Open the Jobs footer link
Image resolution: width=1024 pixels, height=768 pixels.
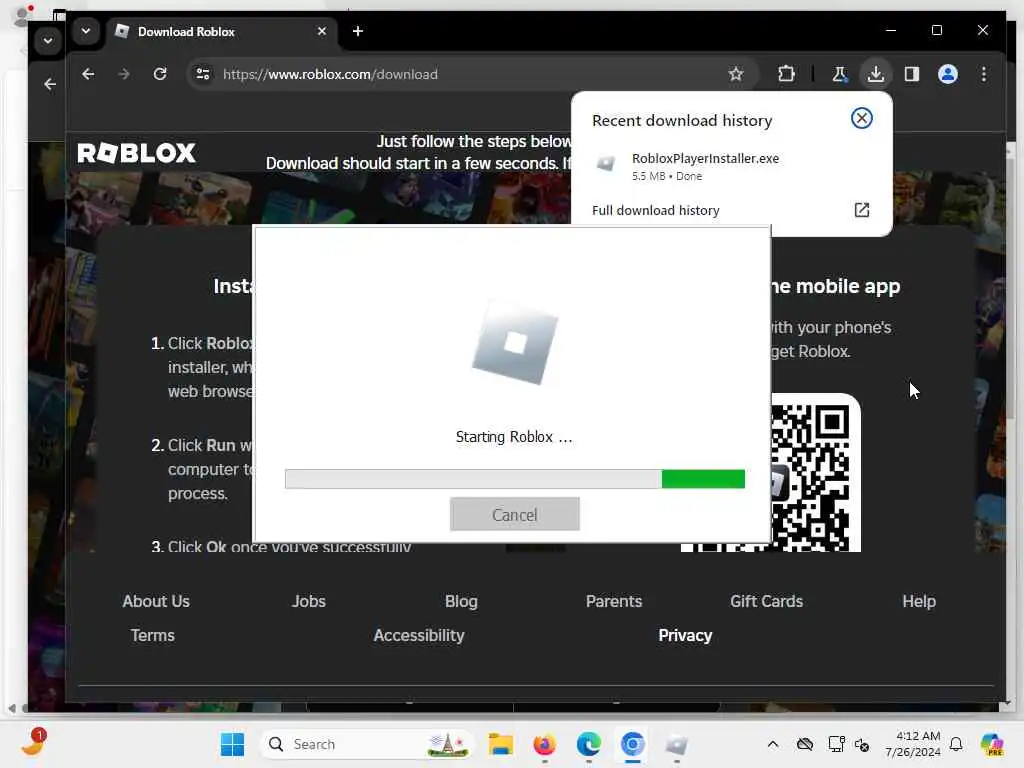pos(308,601)
